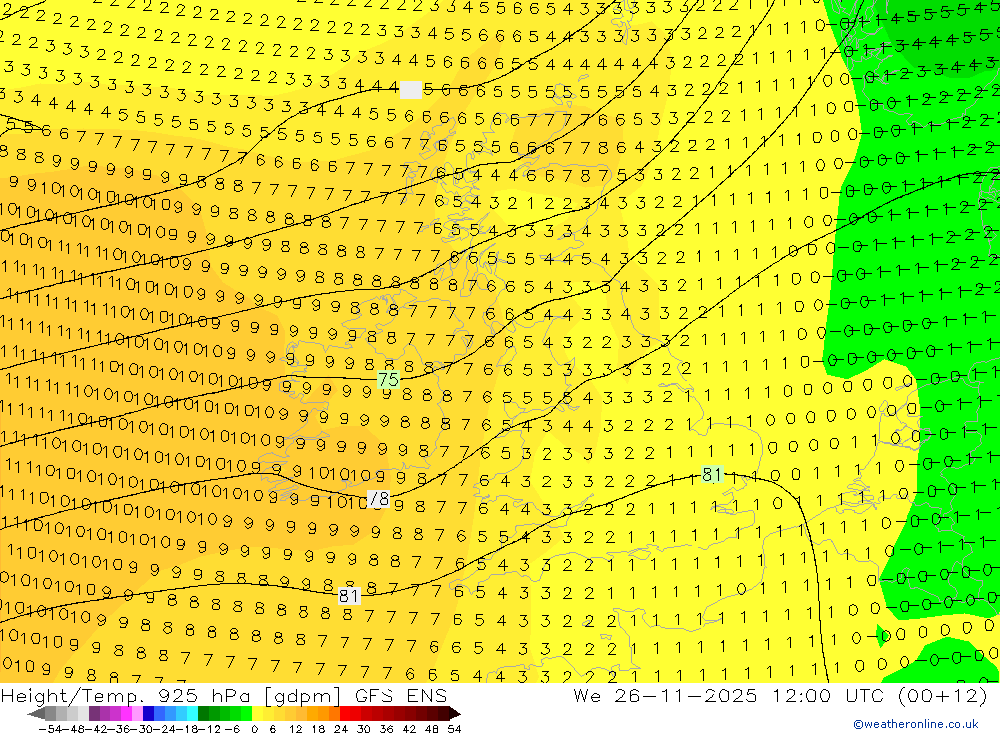This screenshot has height=733, width=1000.
Task: Click the Height/Temp. 925 hPa GFS ENS title
Action: tap(223, 695)
